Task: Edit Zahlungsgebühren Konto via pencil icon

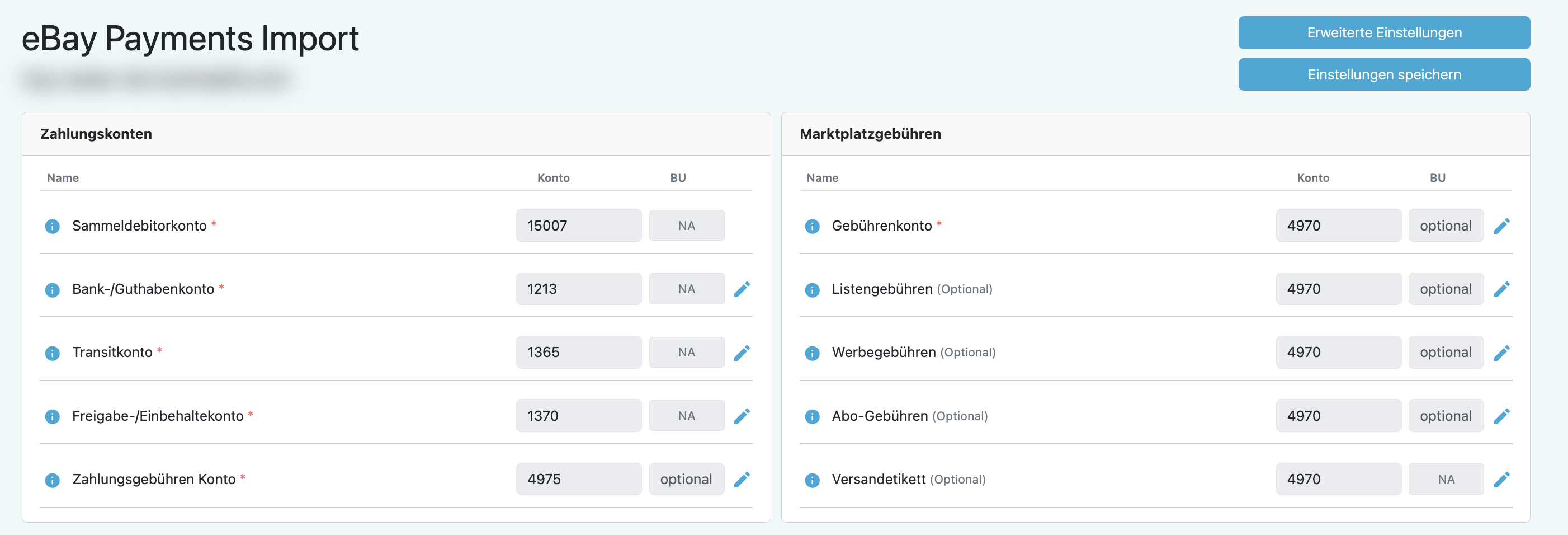Action: tap(742, 480)
